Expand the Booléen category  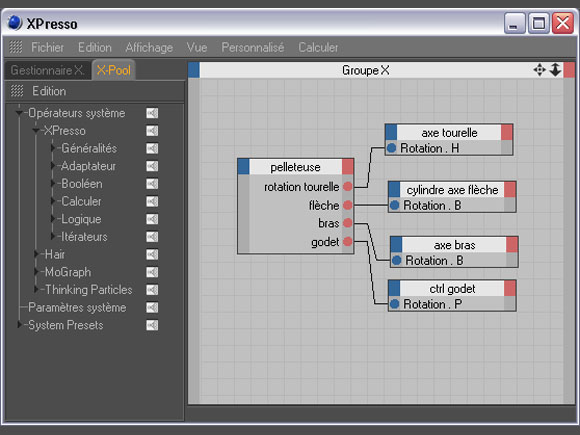click(53, 183)
